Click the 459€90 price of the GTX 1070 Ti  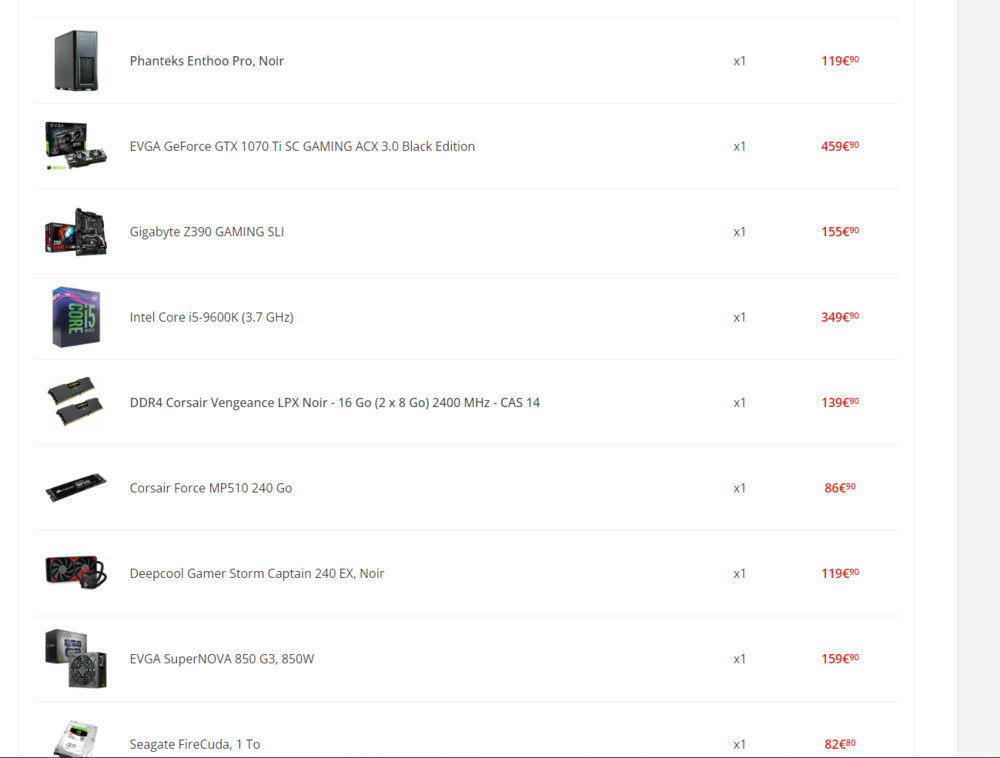pyautogui.click(x=839, y=146)
